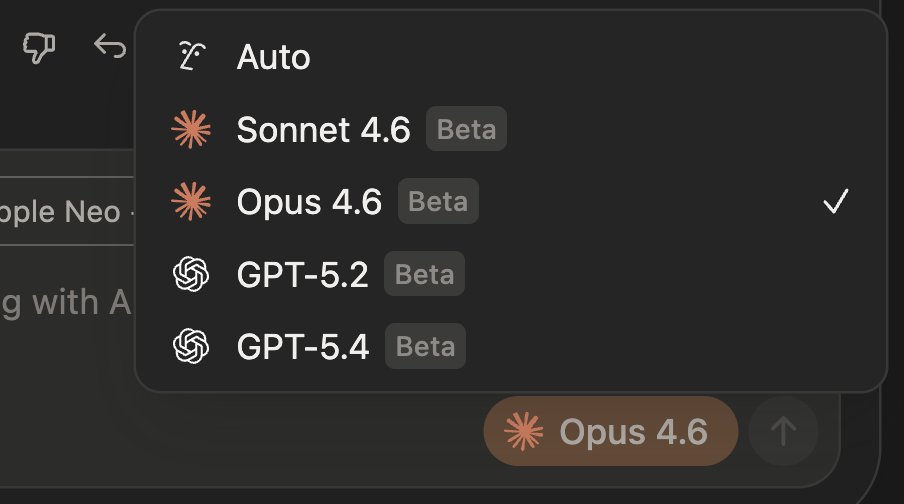This screenshot has width=904, height=504.
Task: Click the Beta badge beside GPT-5.2
Action: [424, 275]
